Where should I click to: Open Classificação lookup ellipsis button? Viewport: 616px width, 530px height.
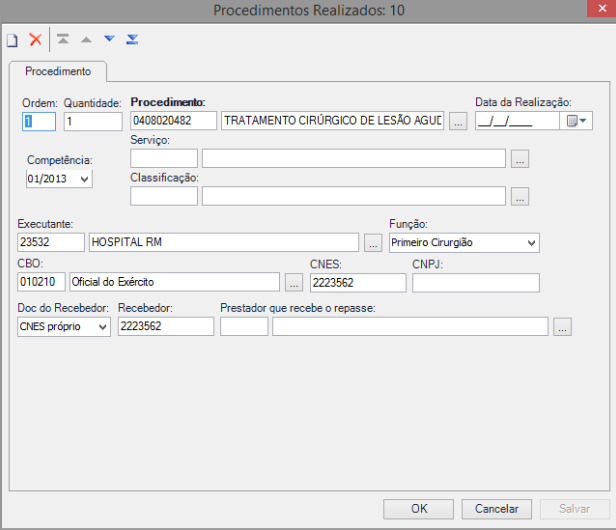(x=520, y=196)
